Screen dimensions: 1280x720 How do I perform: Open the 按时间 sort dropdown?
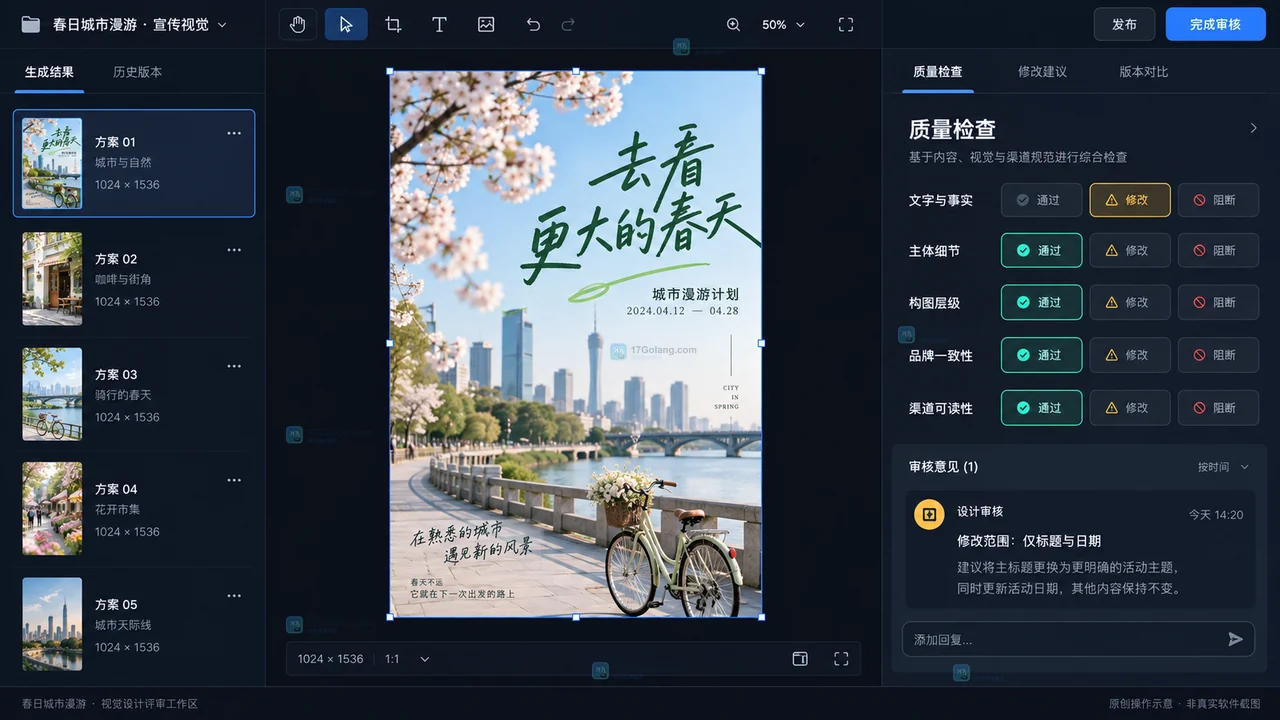point(1224,467)
